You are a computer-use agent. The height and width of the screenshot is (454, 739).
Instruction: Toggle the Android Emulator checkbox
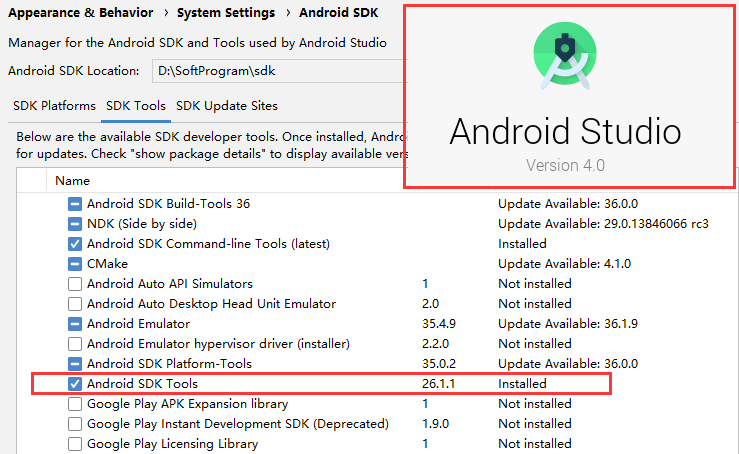coord(74,324)
